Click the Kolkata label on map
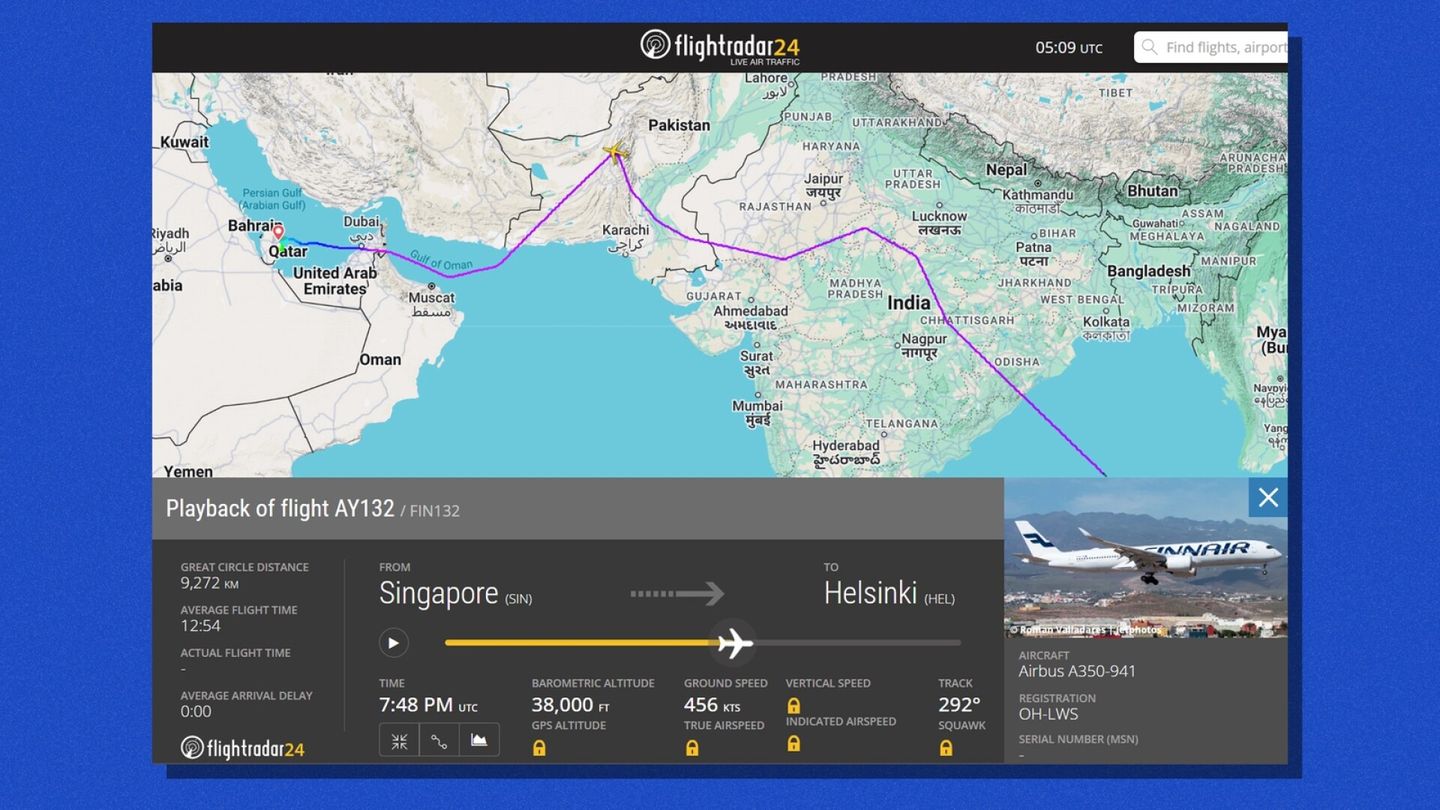Screen dimensions: 1440x810 coord(1106,322)
